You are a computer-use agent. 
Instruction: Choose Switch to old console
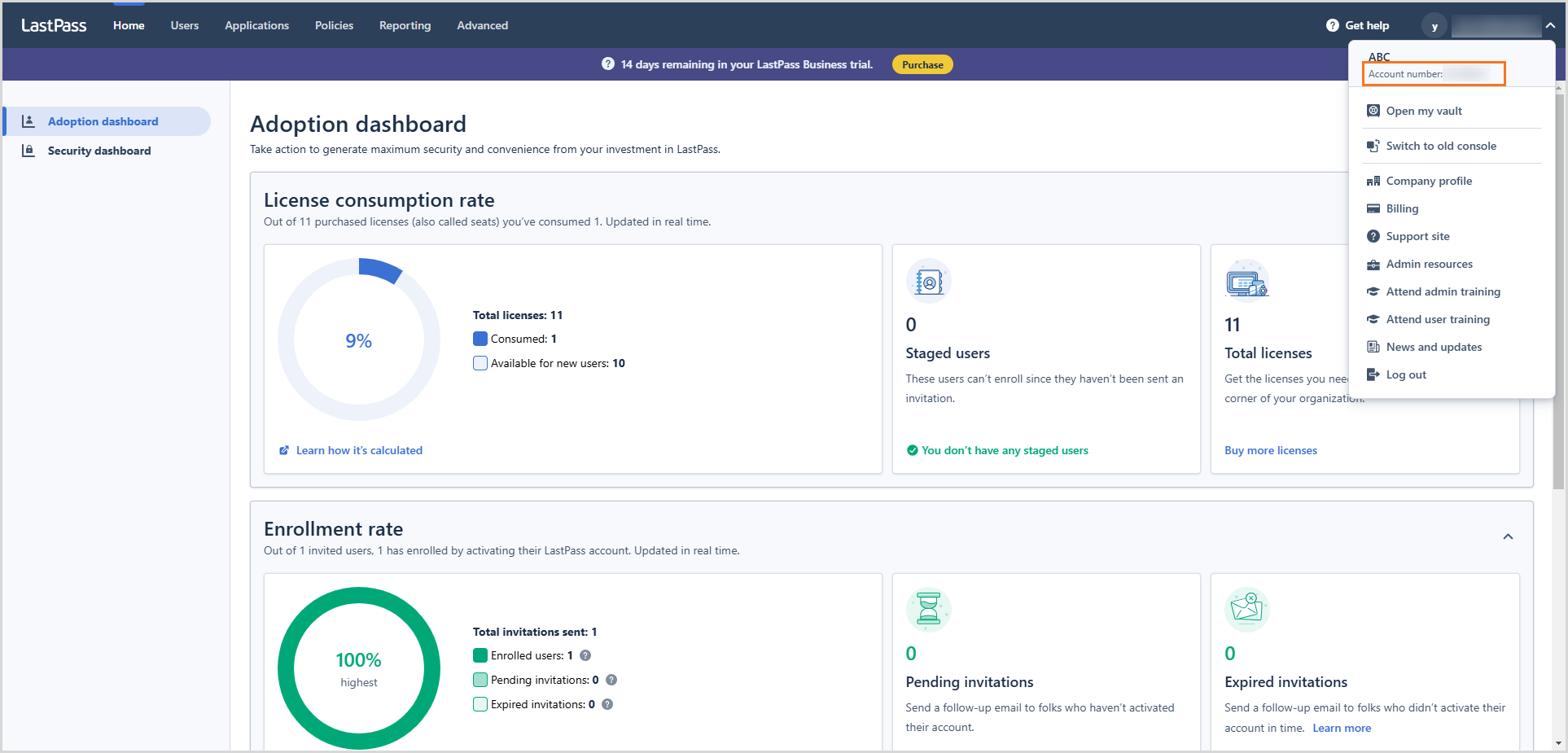click(x=1441, y=146)
